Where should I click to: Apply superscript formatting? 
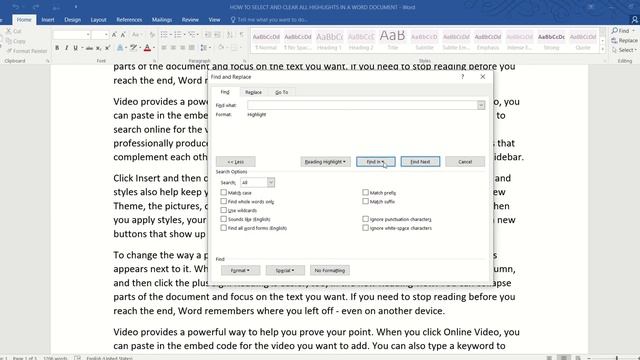[107, 48]
